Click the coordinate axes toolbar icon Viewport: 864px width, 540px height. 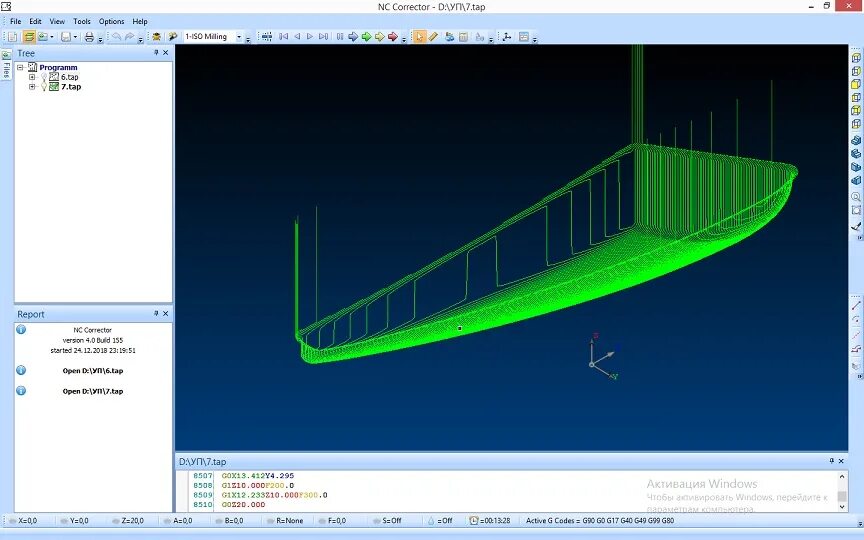tap(507, 37)
